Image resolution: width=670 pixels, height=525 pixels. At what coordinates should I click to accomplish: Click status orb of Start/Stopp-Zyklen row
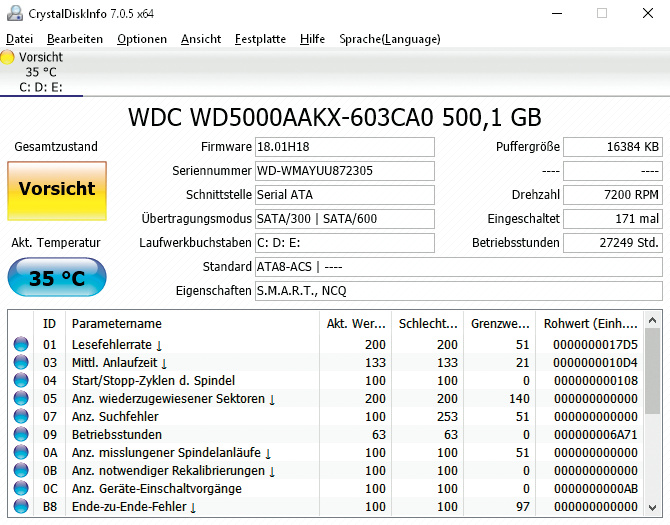coord(21,380)
